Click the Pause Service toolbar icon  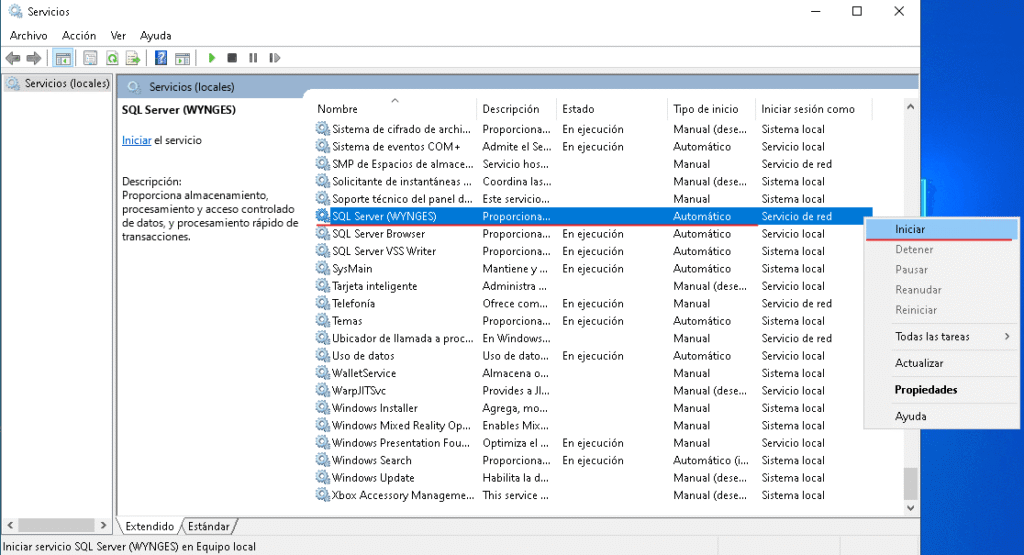click(252, 59)
